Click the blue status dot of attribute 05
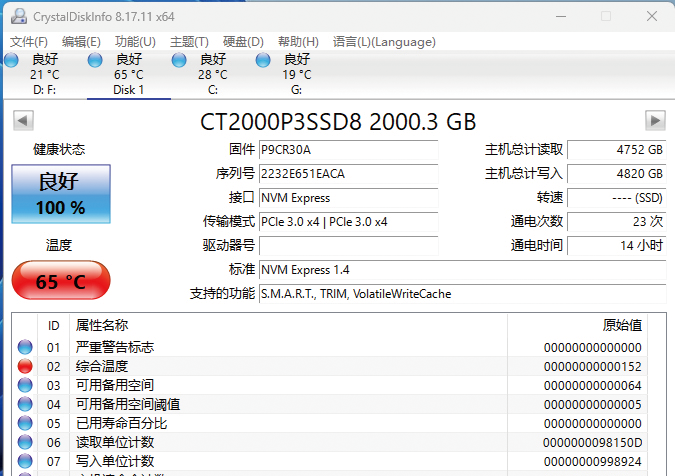Screen dimensions: 675x476 (x=25, y=423)
